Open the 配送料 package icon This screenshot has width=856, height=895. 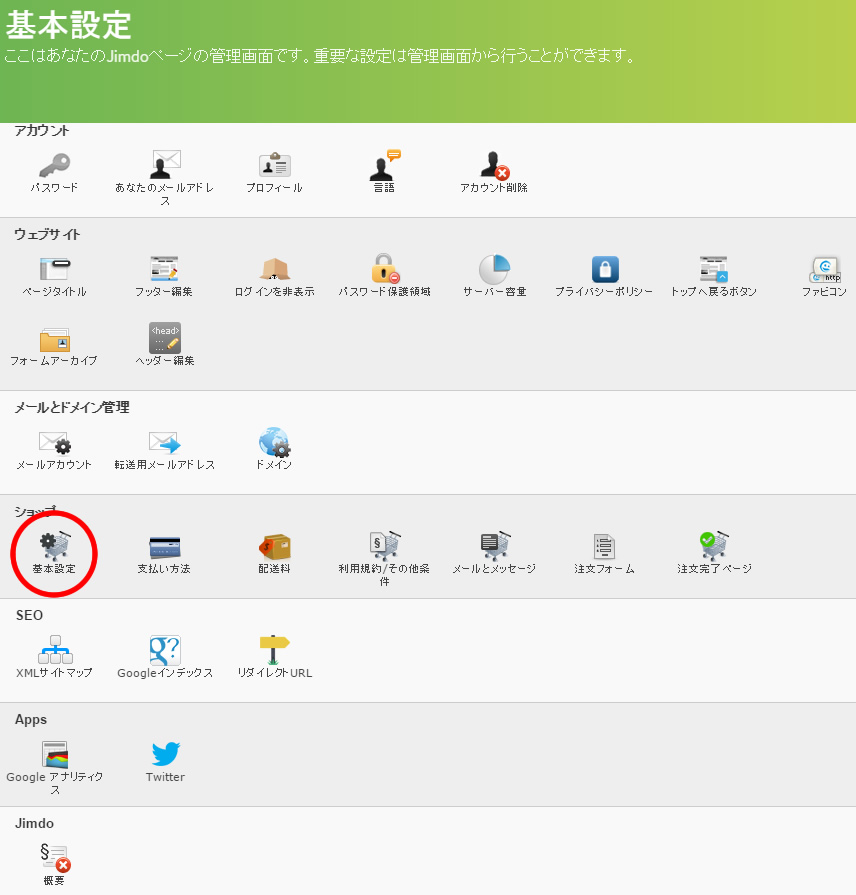coord(274,547)
